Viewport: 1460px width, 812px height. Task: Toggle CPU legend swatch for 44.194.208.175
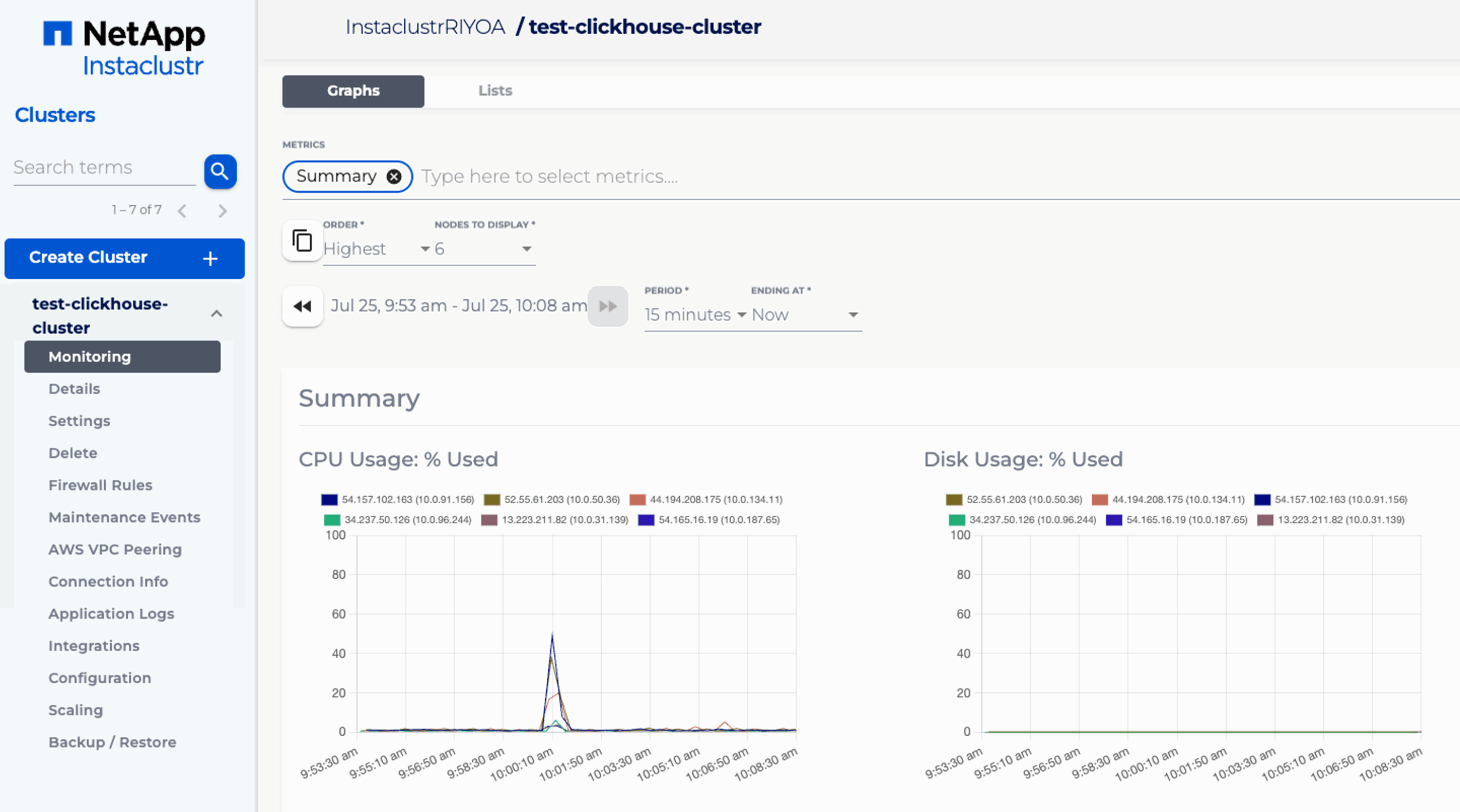coord(637,500)
